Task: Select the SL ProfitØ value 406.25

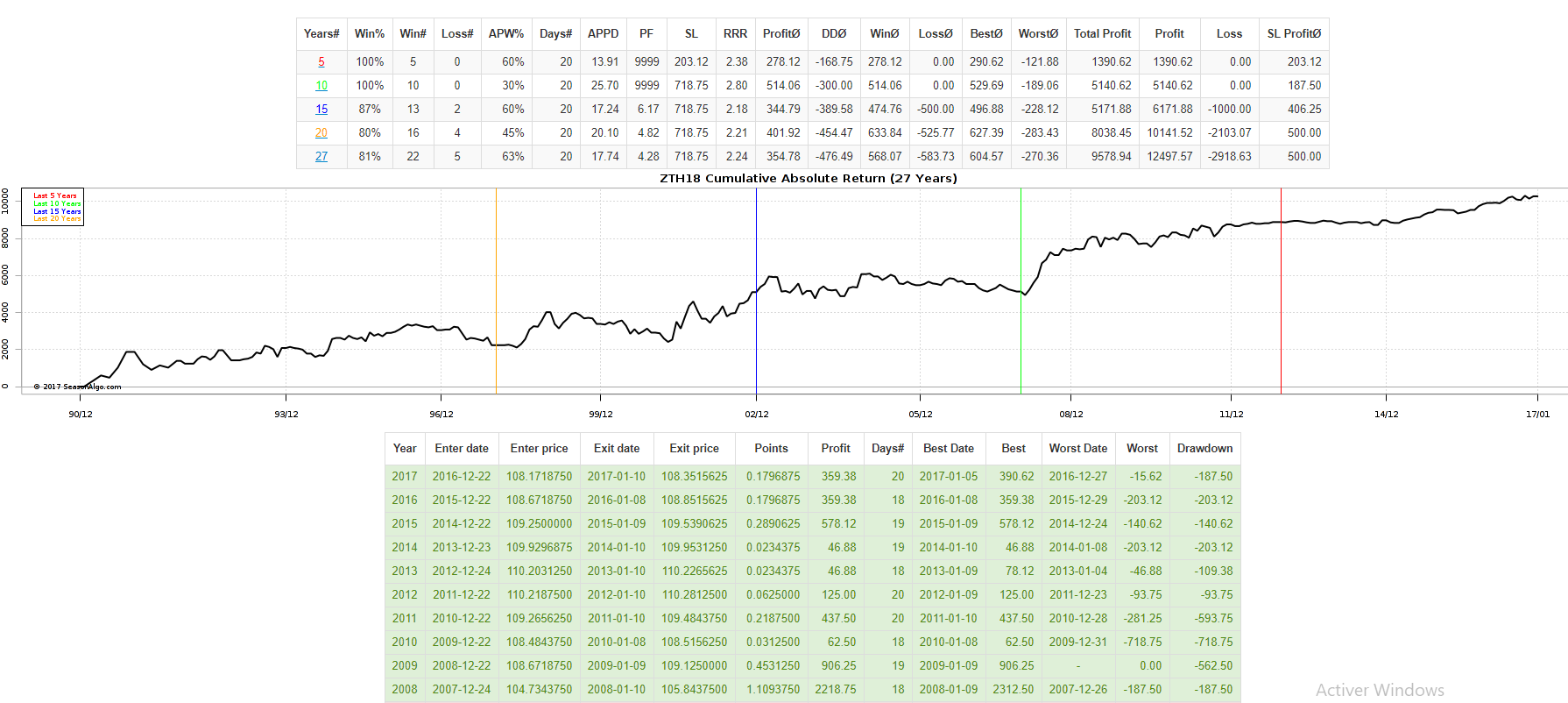Action: tap(1304, 110)
